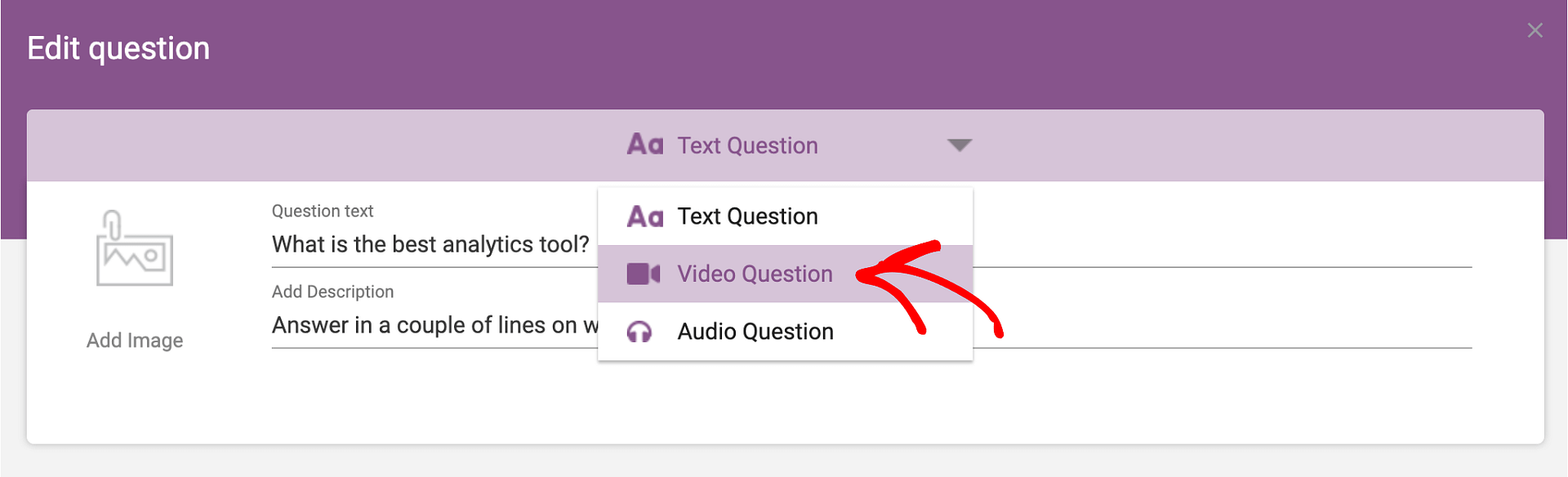The width and height of the screenshot is (1568, 477).
Task: Click the video camera icon
Action: click(x=643, y=274)
